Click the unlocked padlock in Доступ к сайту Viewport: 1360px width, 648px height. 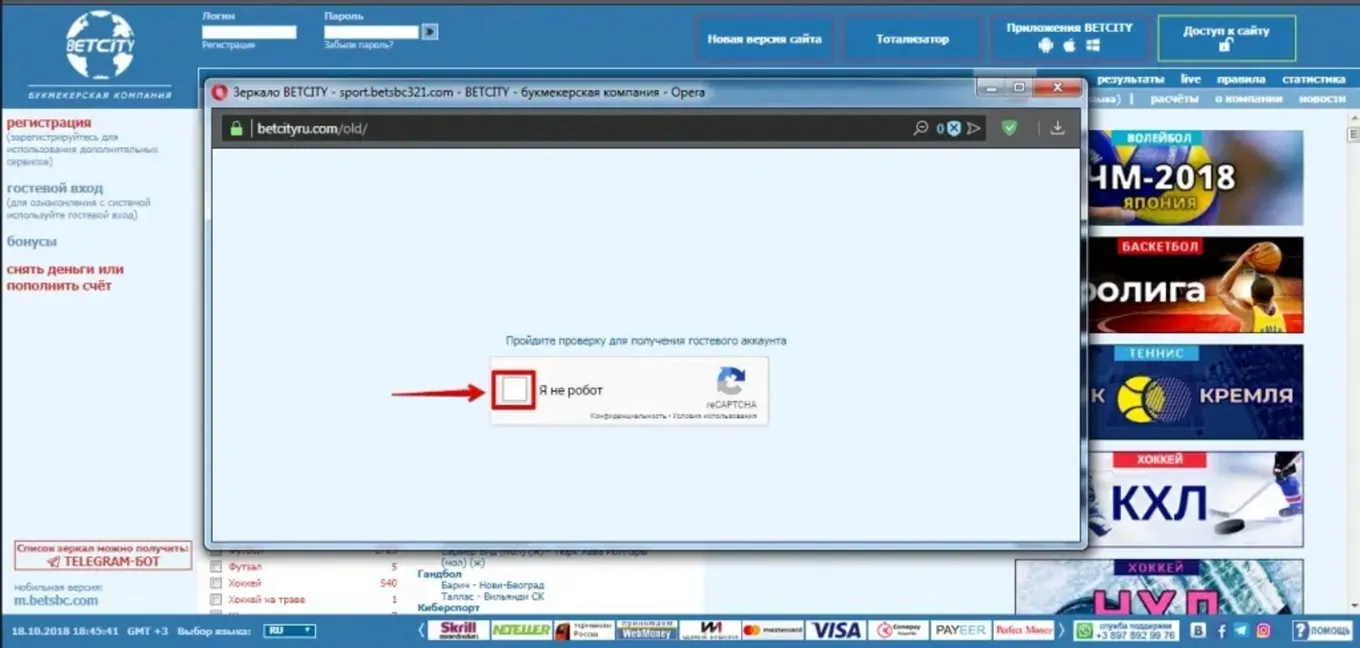pyautogui.click(x=1225, y=46)
